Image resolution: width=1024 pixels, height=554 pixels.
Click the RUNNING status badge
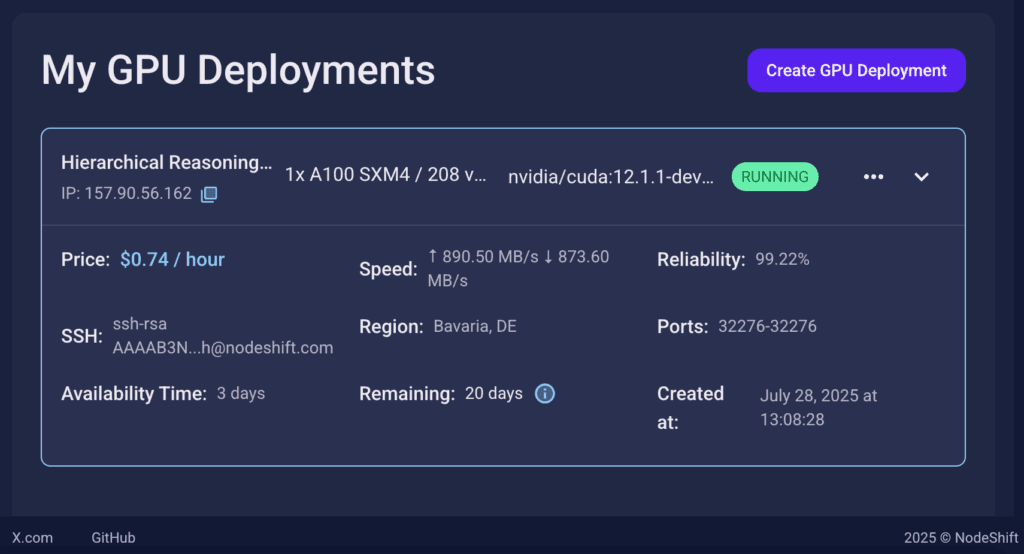(x=775, y=177)
